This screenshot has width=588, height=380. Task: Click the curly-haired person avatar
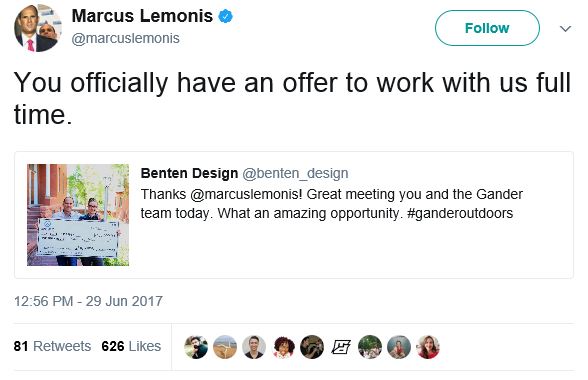283,347
